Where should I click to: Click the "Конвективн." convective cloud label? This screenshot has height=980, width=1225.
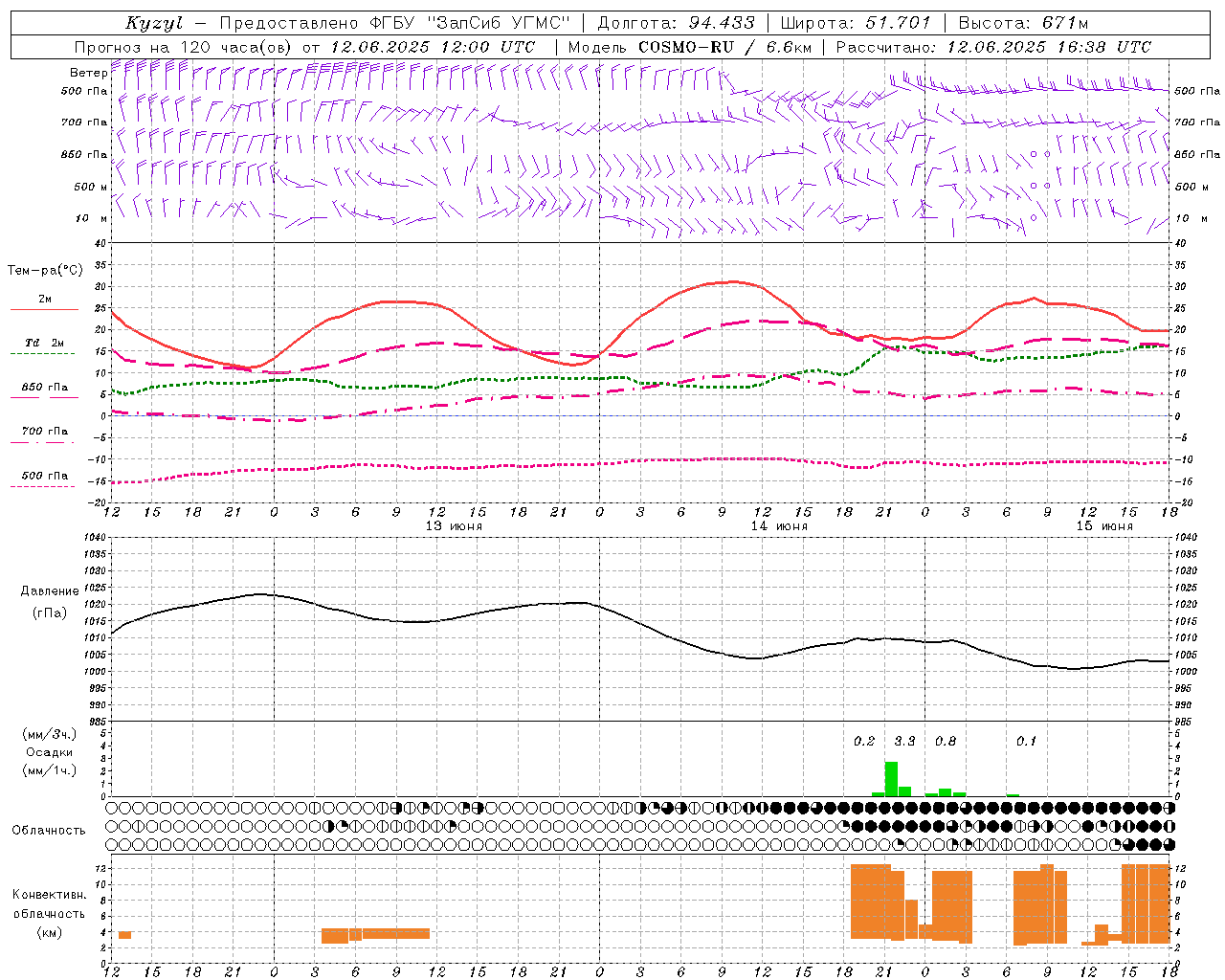[49, 895]
